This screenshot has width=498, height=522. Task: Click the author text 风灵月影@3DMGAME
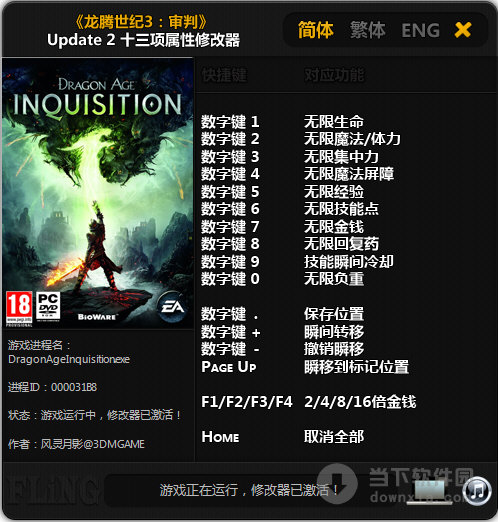coord(93,444)
